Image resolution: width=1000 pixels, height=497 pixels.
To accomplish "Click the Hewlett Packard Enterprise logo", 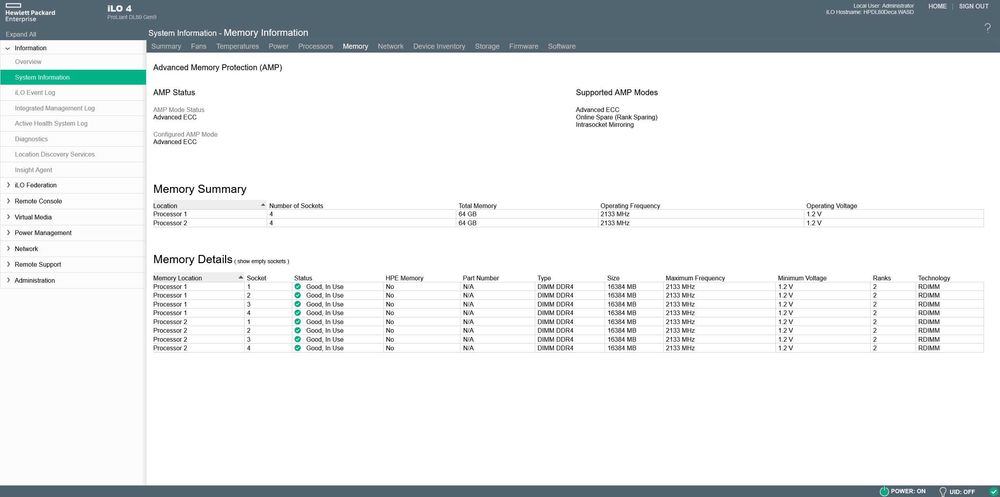I will (x=30, y=12).
